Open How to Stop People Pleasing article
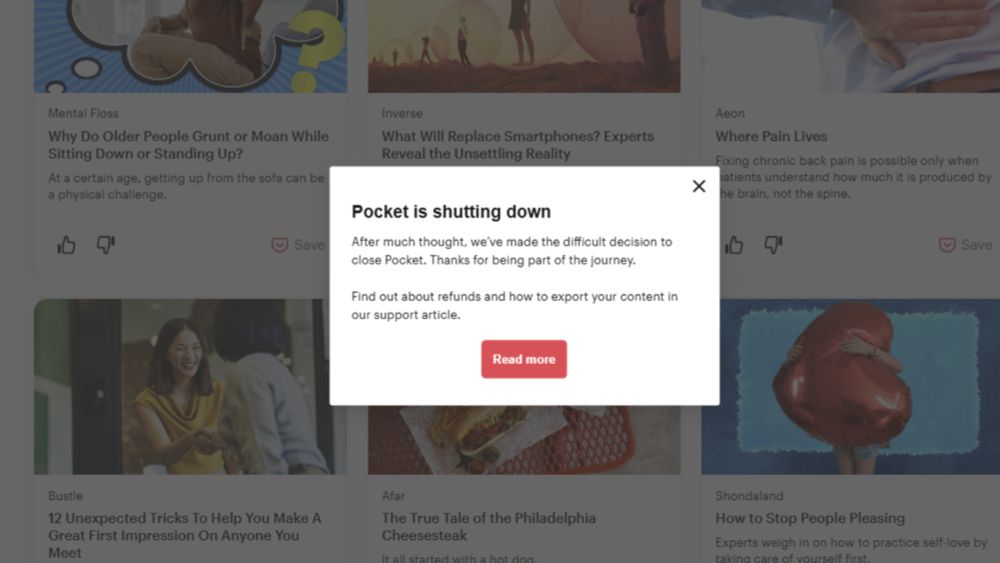The width and height of the screenshot is (1000, 563). coord(810,518)
